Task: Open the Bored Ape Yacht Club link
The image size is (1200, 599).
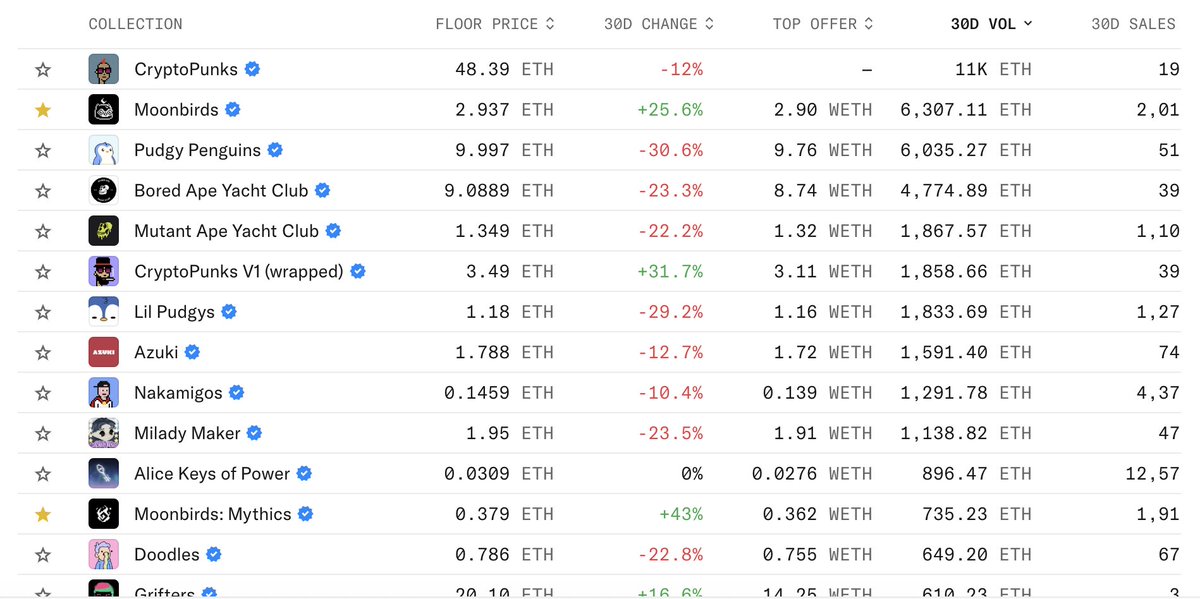Action: 221,191
